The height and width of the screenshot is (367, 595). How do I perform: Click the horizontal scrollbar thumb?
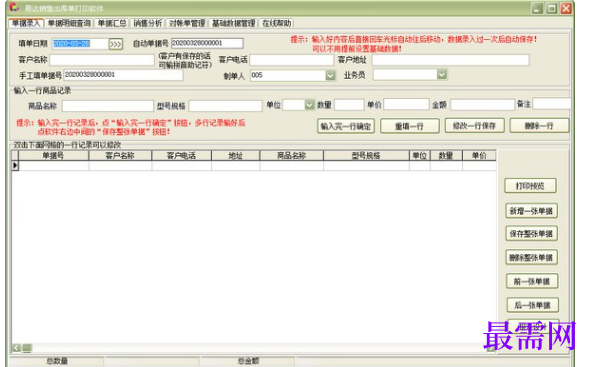27,348
